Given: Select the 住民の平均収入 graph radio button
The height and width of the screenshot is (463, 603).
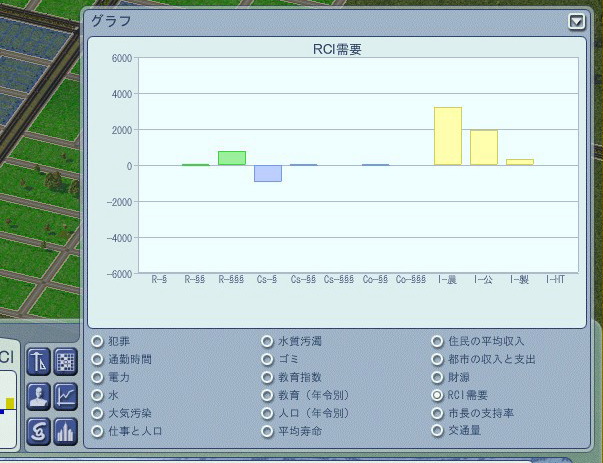Looking at the screenshot, I should pos(437,341).
